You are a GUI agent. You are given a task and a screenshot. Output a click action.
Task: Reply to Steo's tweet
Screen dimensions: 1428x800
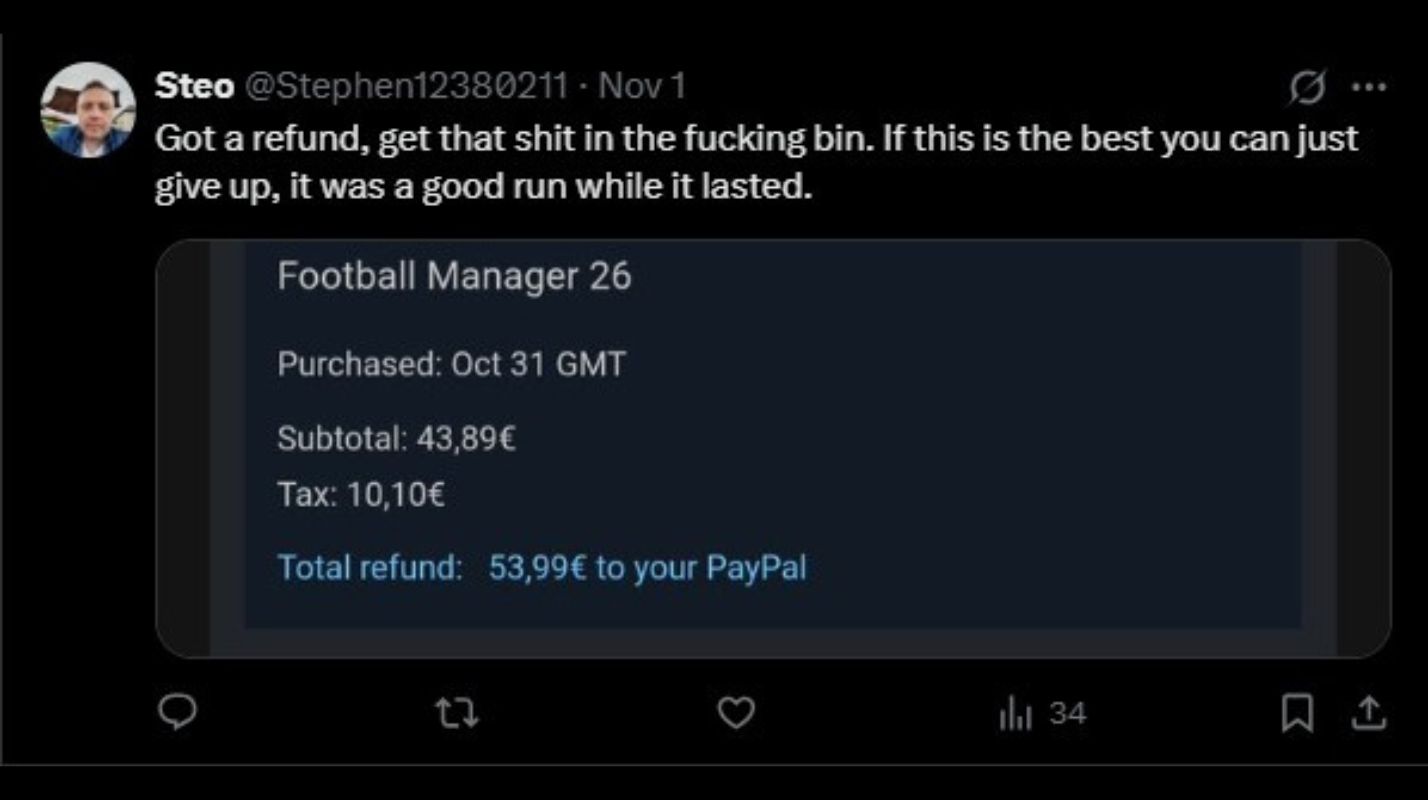[x=177, y=713]
